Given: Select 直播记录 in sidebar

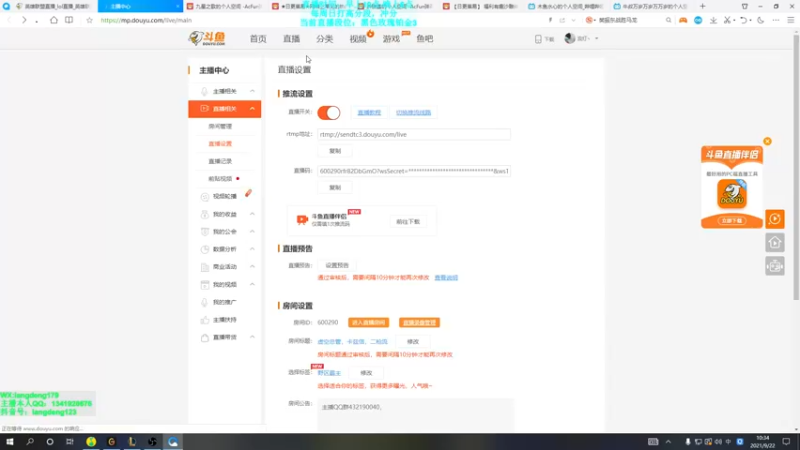Looking at the screenshot, I should [x=220, y=161].
